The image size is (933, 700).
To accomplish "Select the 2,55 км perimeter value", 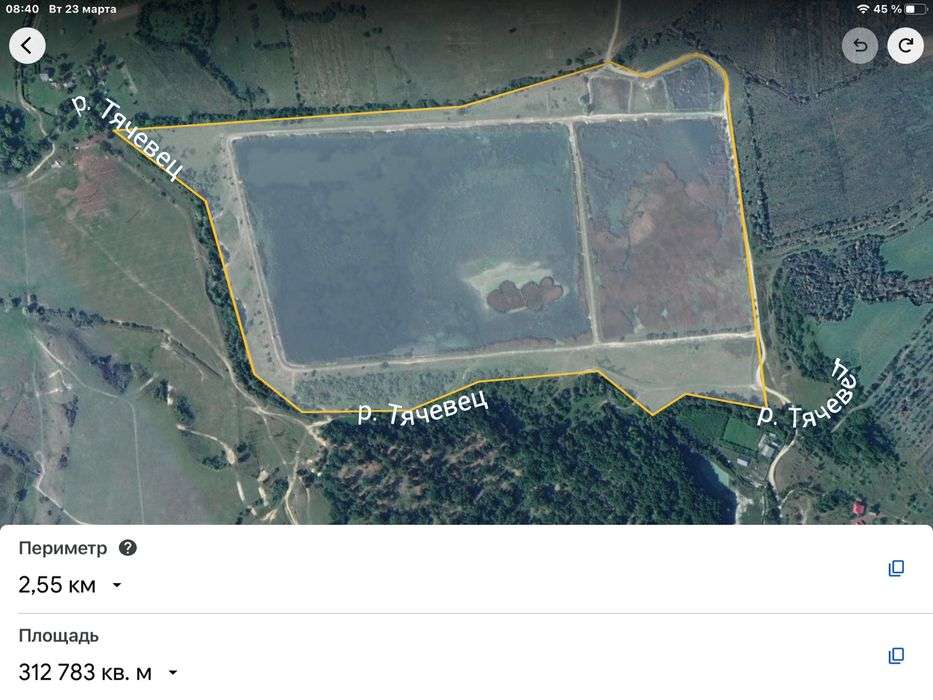I will coord(57,585).
